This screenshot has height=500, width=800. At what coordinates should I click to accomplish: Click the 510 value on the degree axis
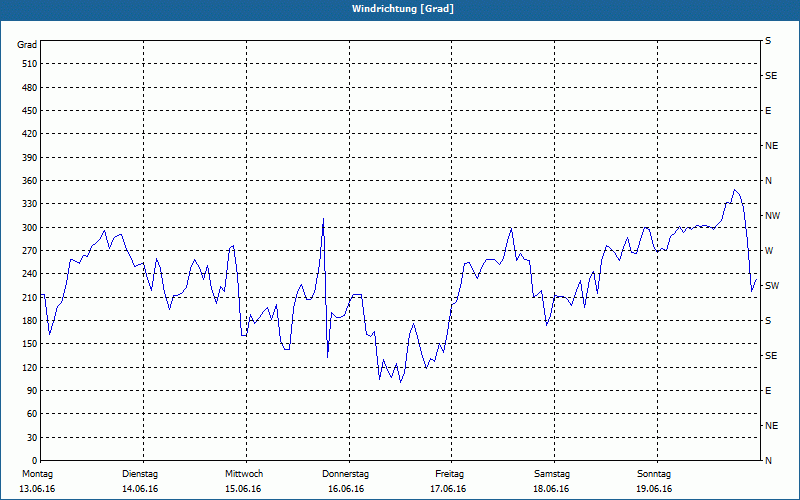click(29, 64)
